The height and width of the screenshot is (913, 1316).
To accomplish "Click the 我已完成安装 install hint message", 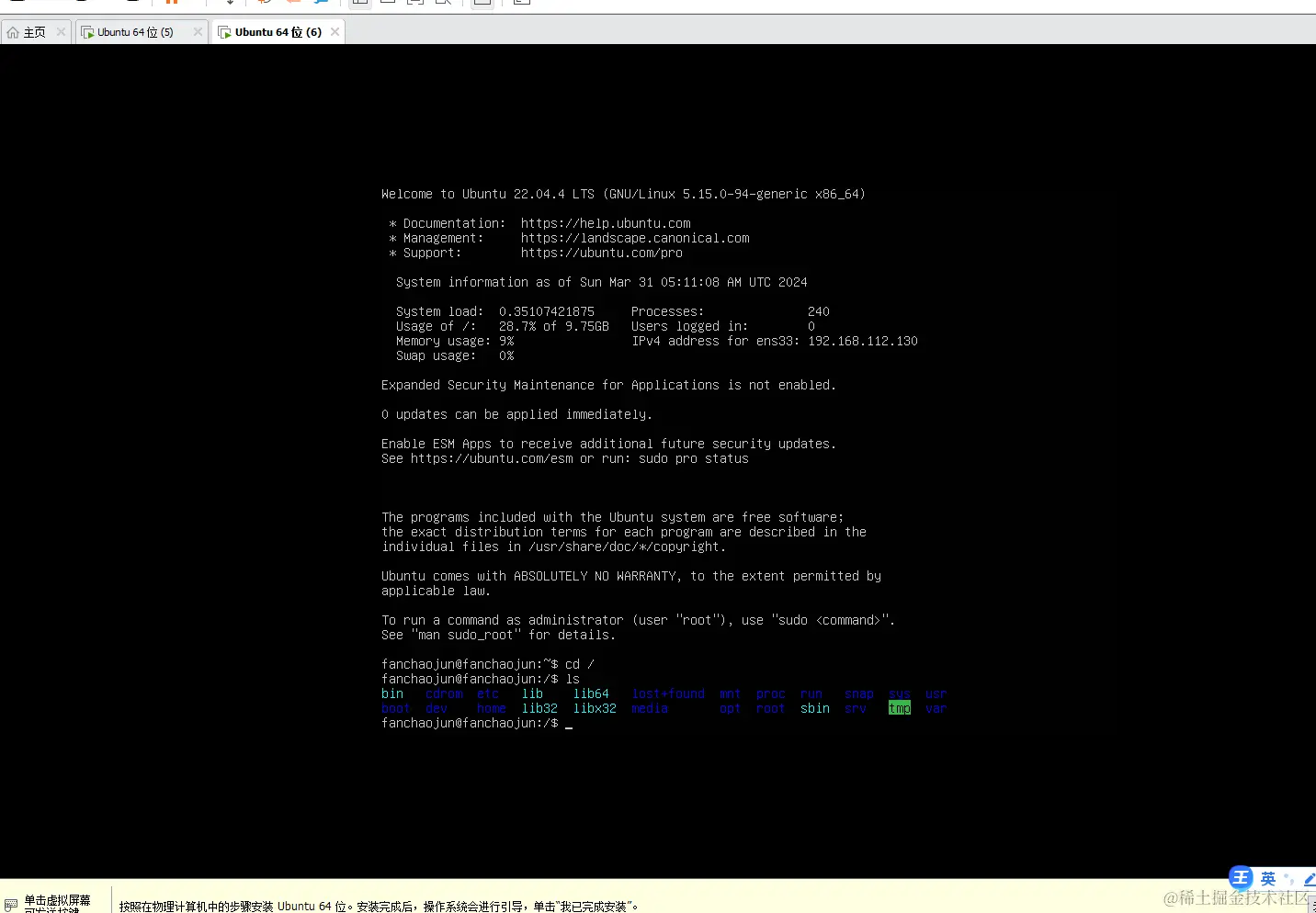I will click(379, 906).
